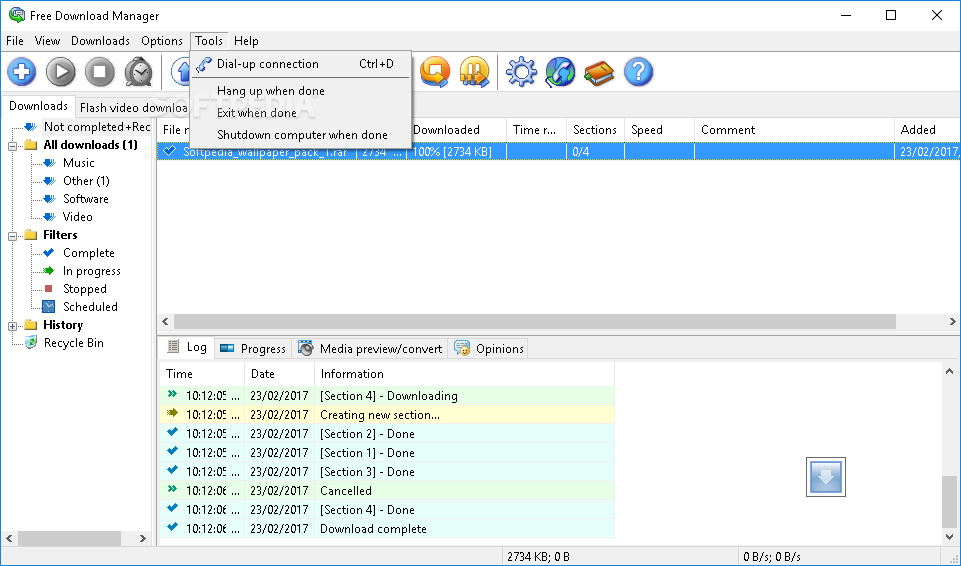This screenshot has width=961, height=566.
Task: Select Music category in tree
Action: 78,163
